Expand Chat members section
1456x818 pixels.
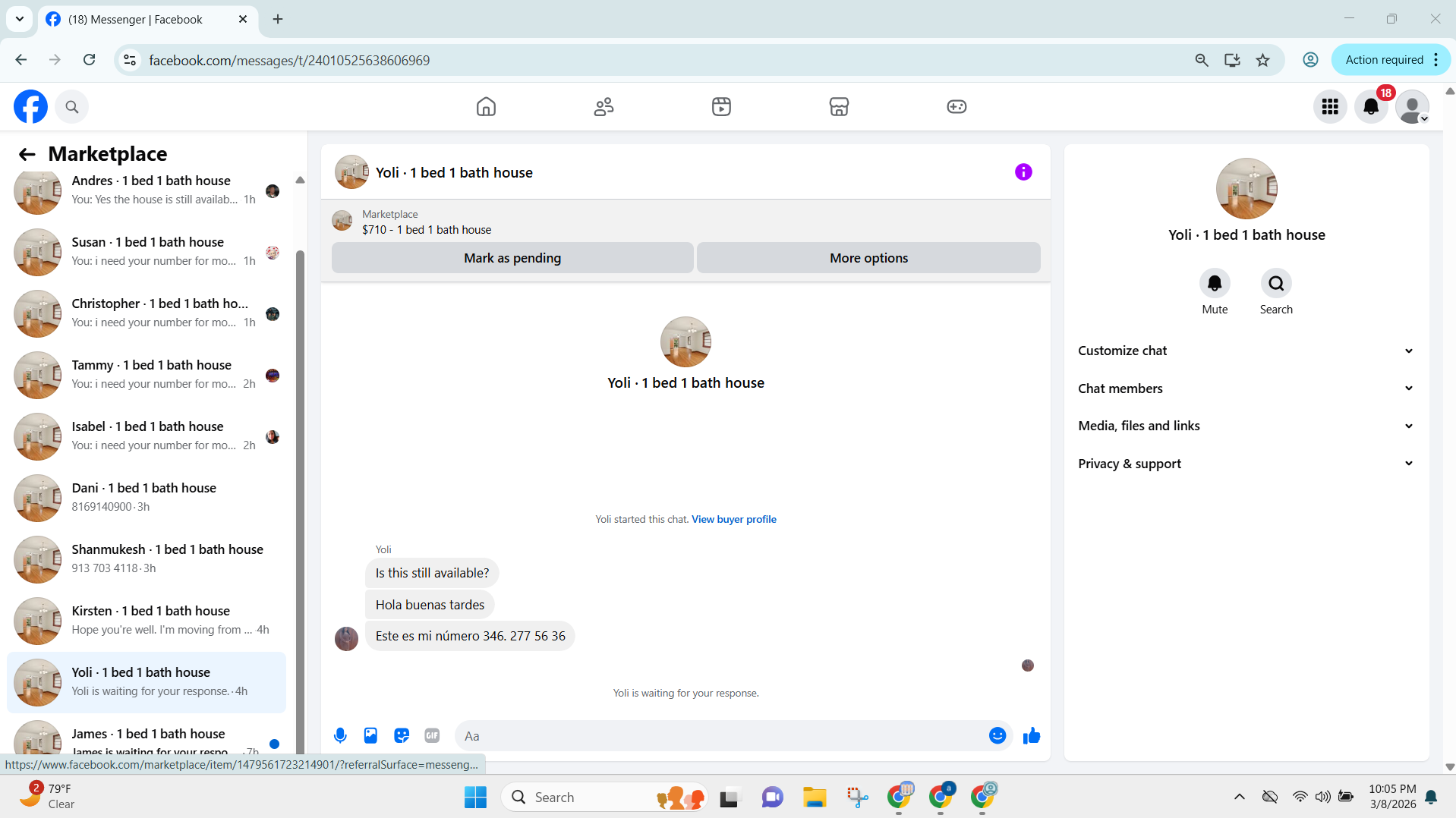[1246, 389]
